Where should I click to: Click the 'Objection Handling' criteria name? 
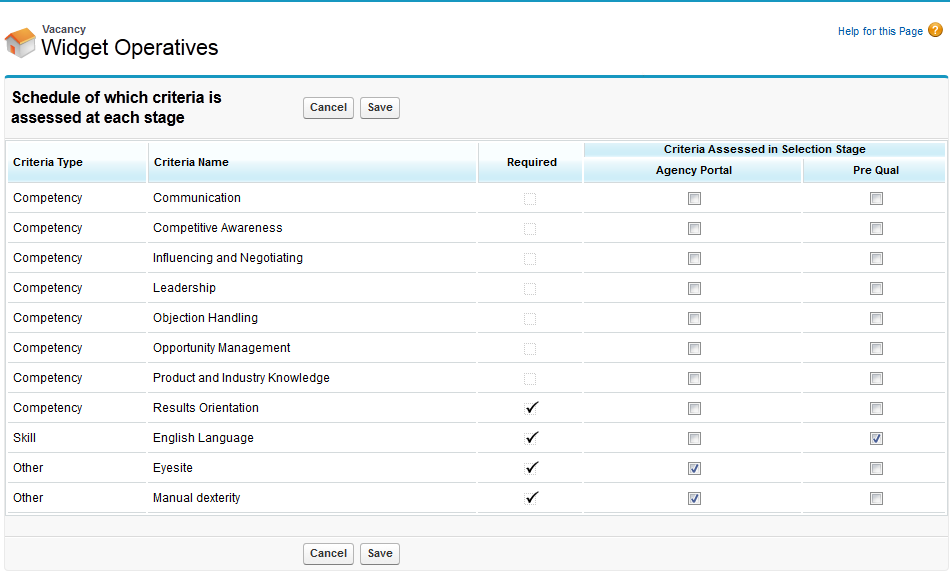pos(205,318)
